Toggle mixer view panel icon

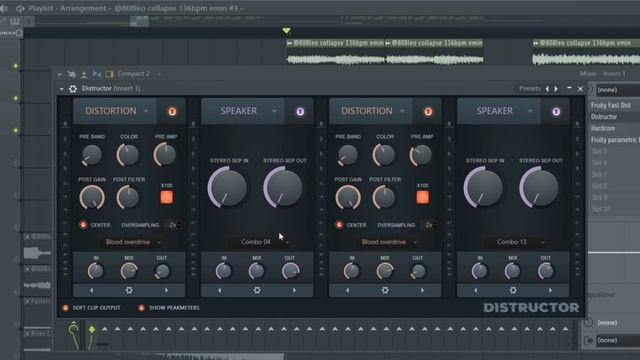(x=109, y=74)
